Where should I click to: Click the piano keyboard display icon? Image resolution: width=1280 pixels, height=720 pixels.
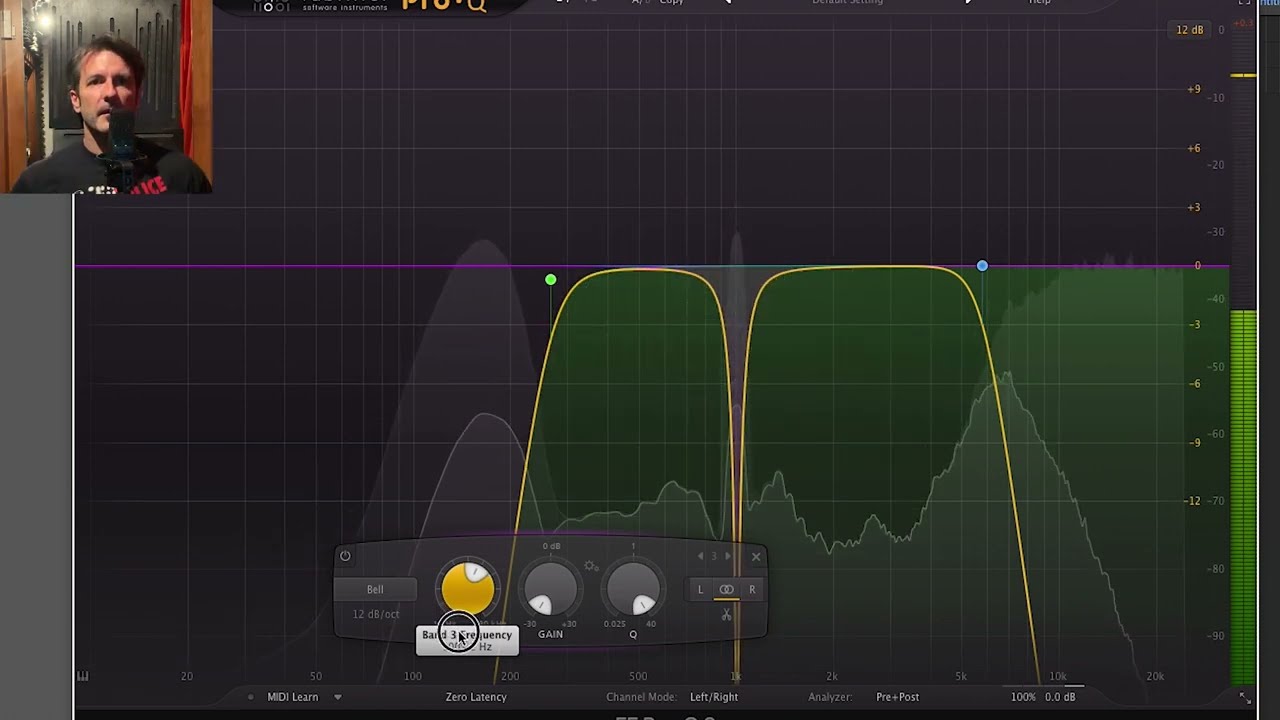pos(82,676)
